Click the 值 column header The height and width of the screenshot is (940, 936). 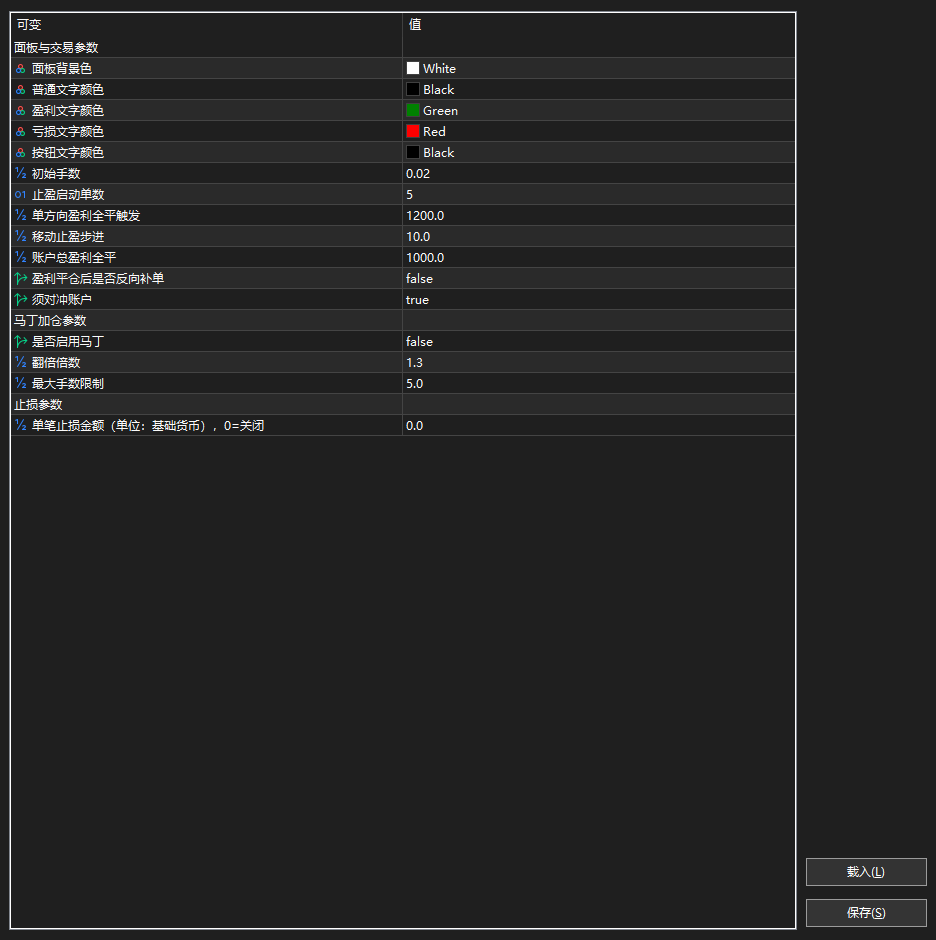coord(415,25)
